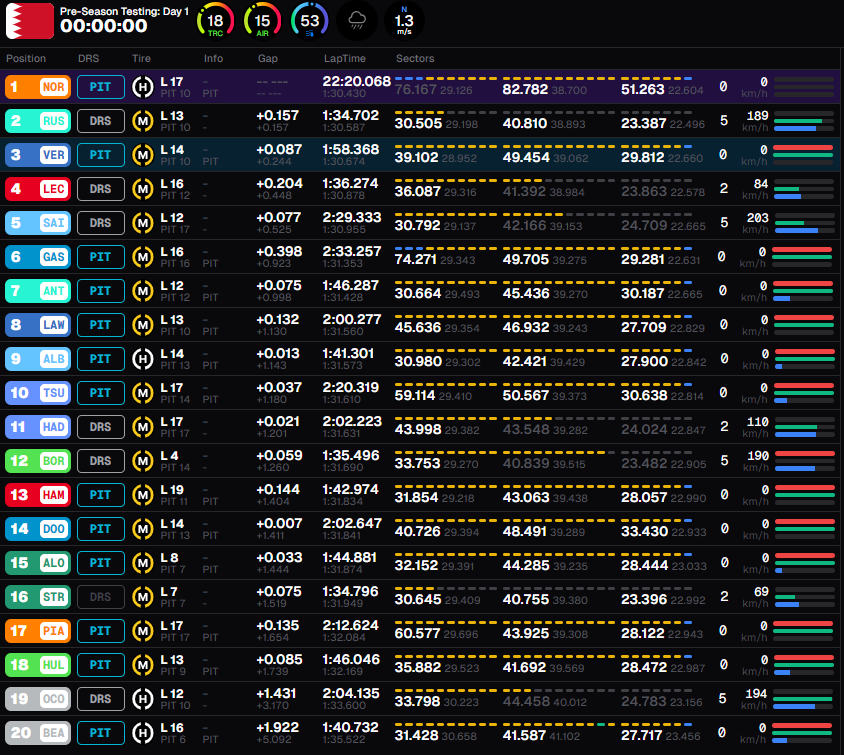Open driver 1 NOR position tag
The height and width of the screenshot is (755, 844).
38,87
